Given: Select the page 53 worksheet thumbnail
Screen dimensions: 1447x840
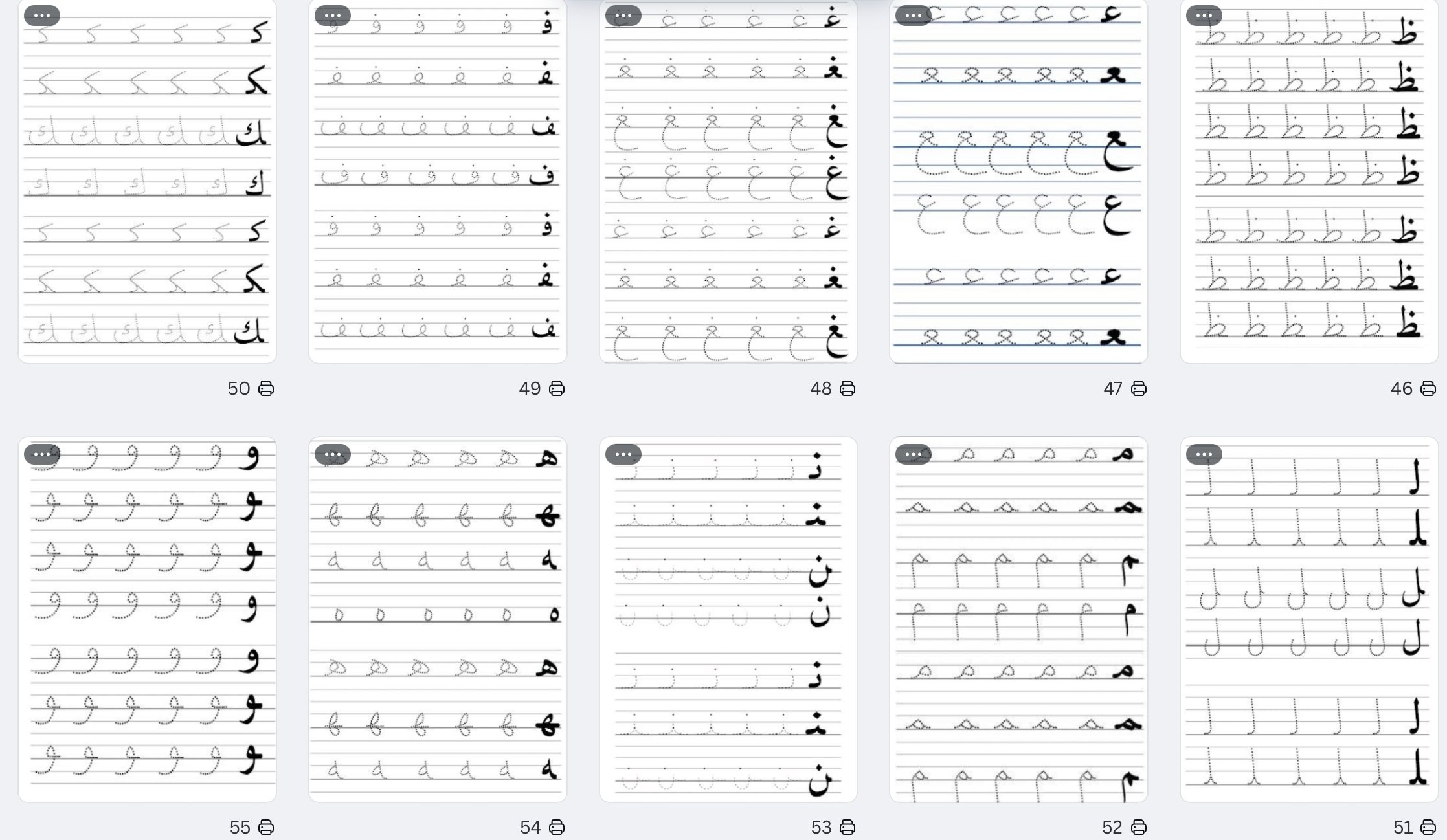Looking at the screenshot, I should (728, 620).
